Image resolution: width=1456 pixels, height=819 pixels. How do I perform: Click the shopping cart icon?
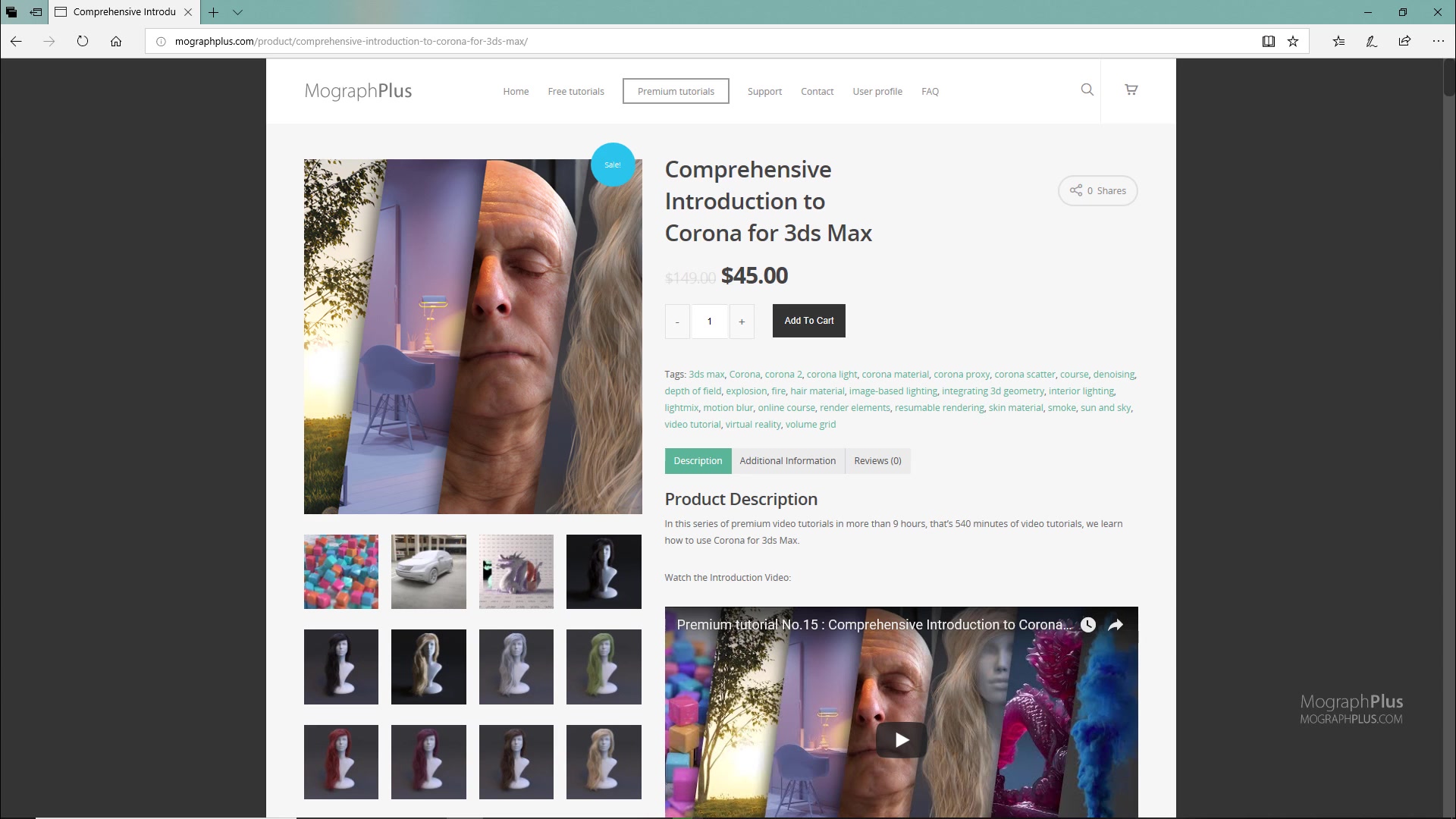1131,89
